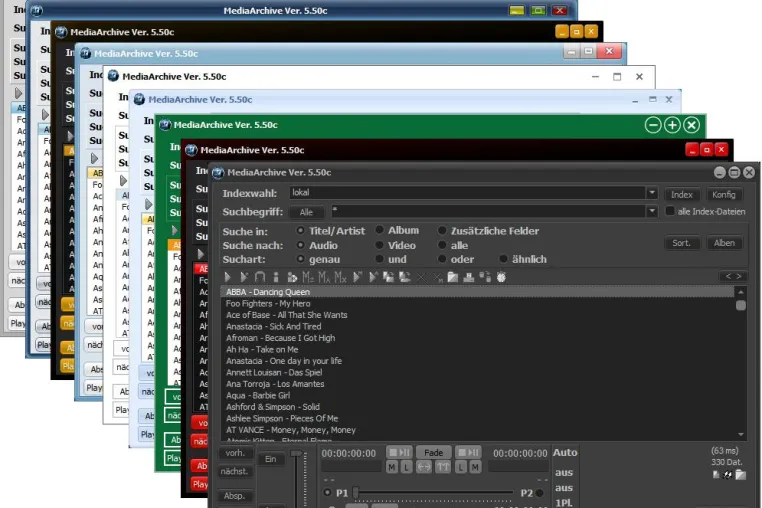Expand the Indexwahl dropdown

[652, 193]
